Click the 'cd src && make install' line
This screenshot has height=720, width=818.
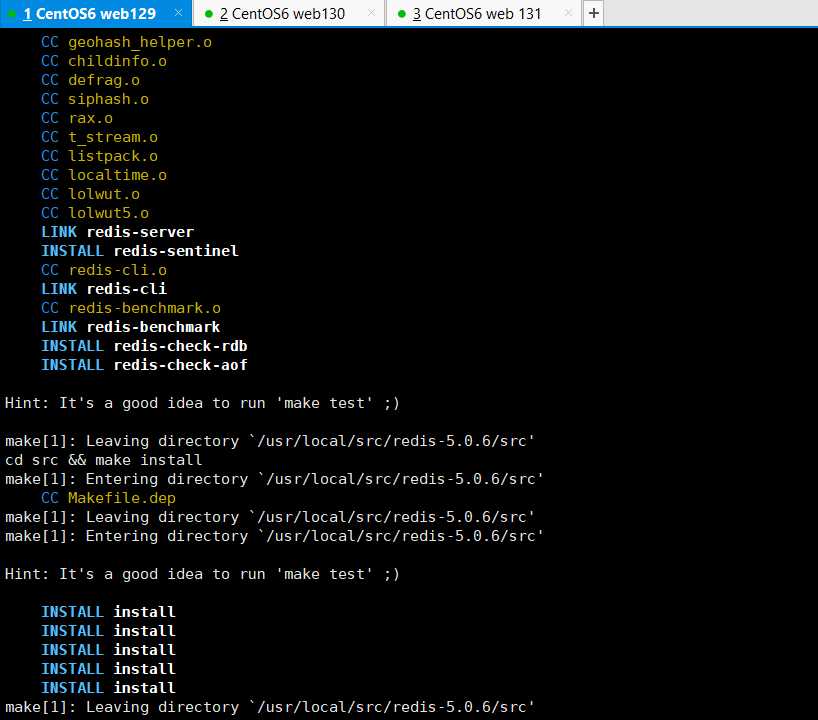[104, 460]
